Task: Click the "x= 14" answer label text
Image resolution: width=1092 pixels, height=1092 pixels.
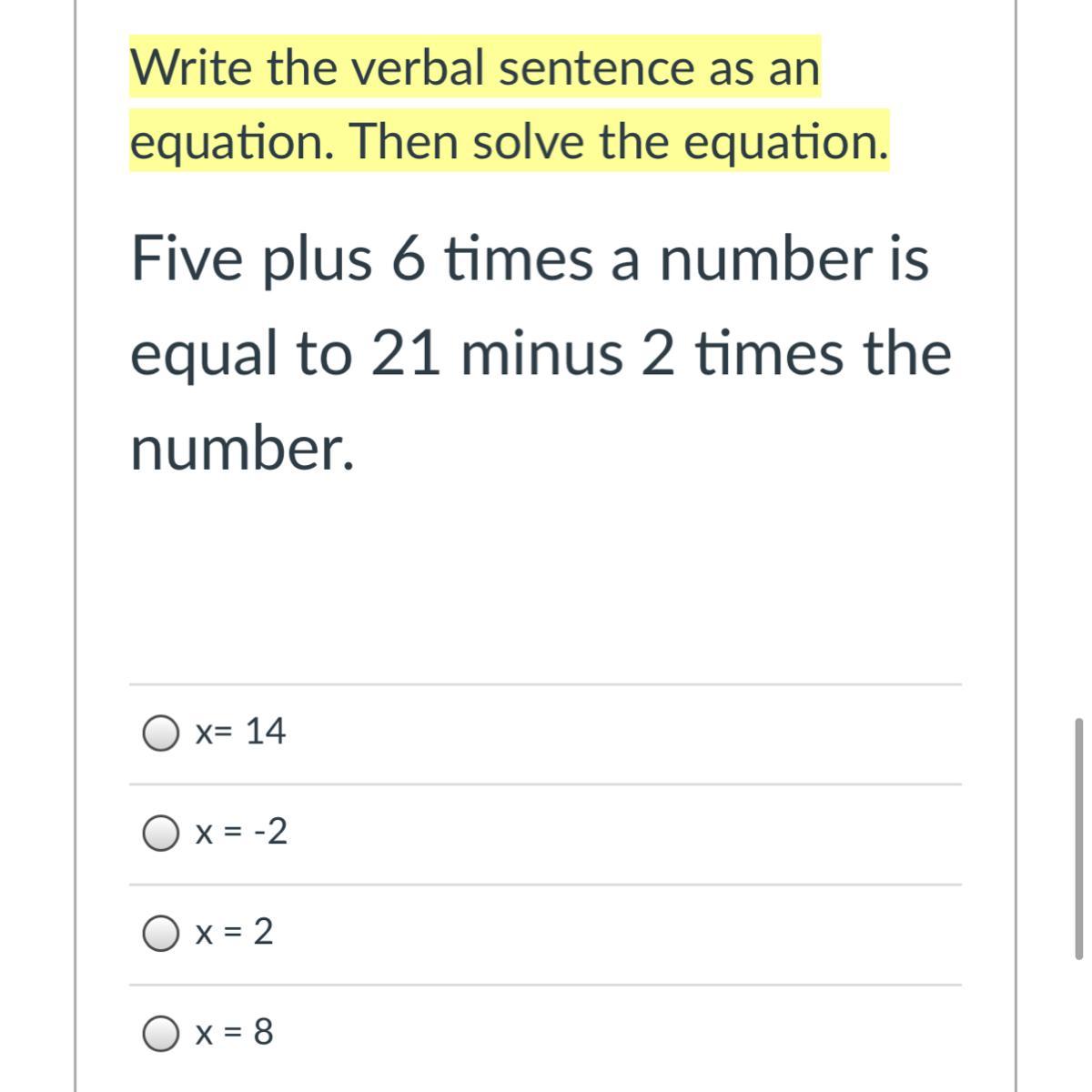Action: pyautogui.click(x=240, y=732)
